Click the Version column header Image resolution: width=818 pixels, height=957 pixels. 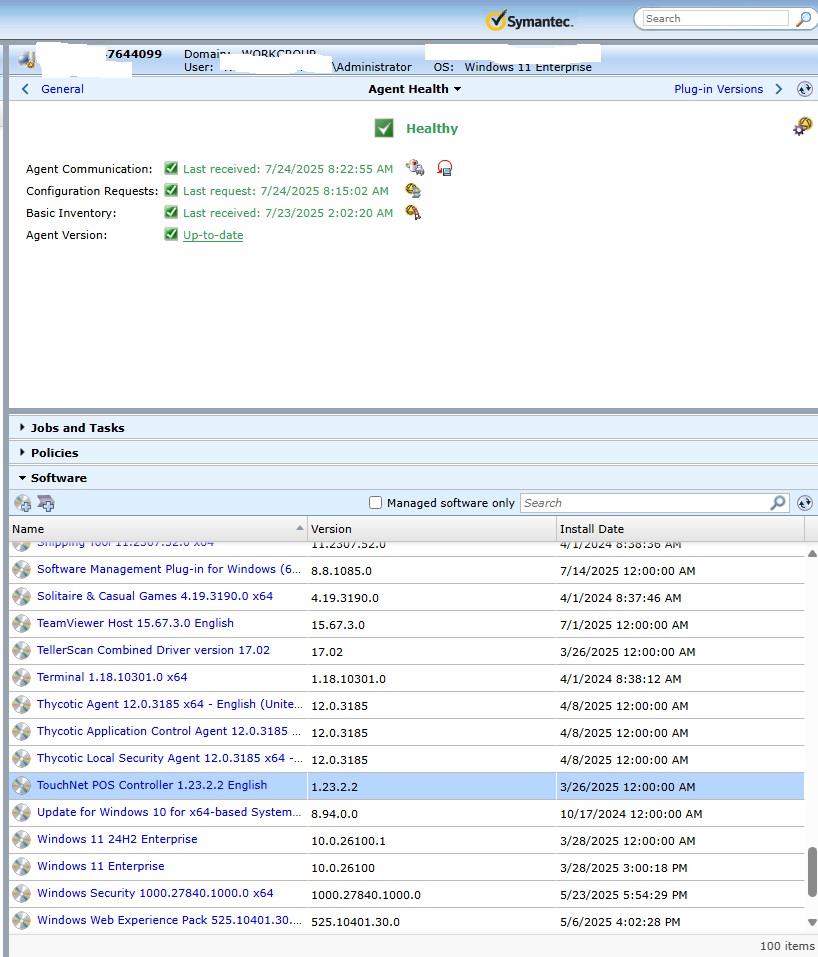[432, 529]
